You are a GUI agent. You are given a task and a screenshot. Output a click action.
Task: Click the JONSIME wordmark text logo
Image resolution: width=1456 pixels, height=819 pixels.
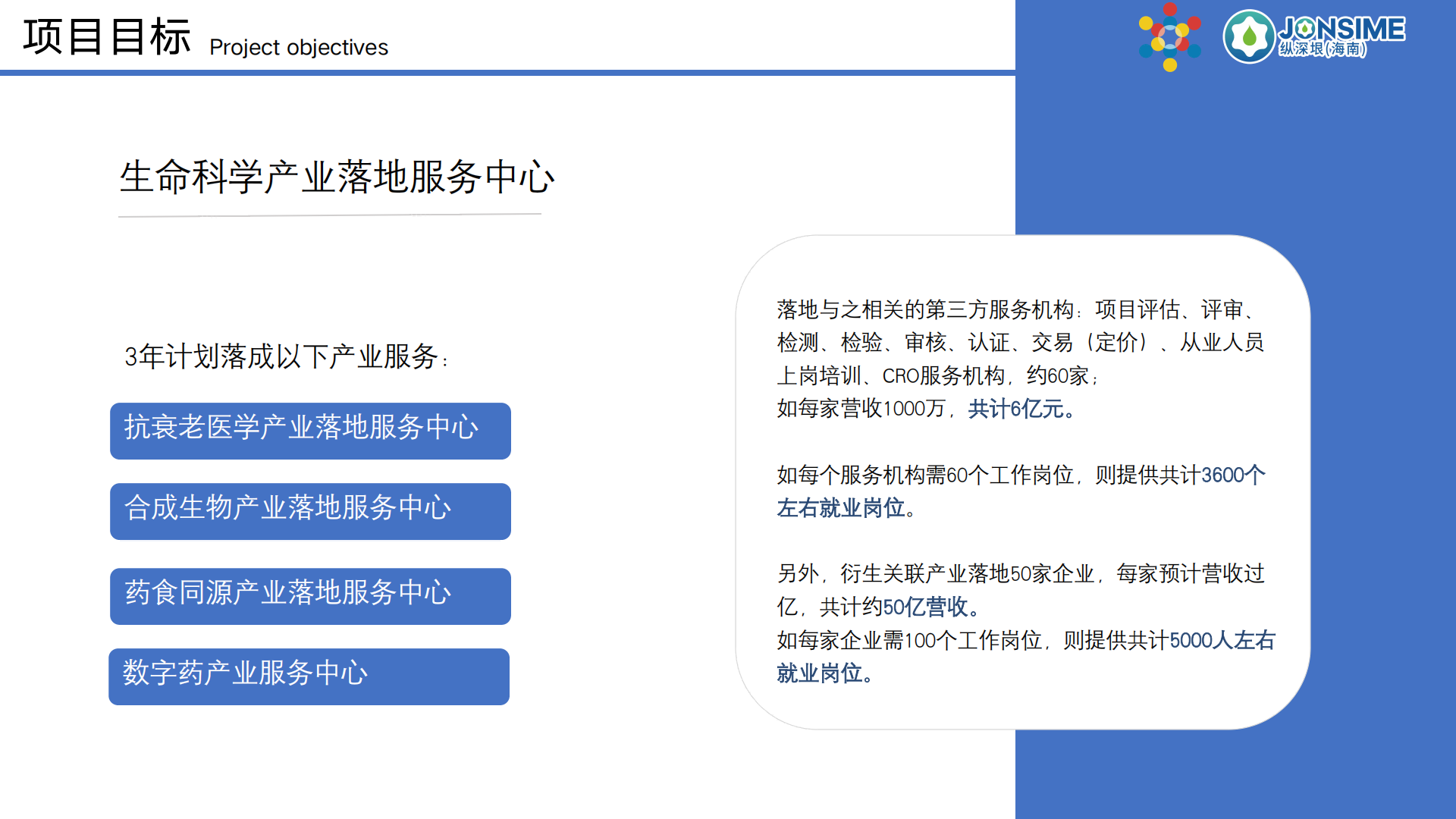[1343, 29]
